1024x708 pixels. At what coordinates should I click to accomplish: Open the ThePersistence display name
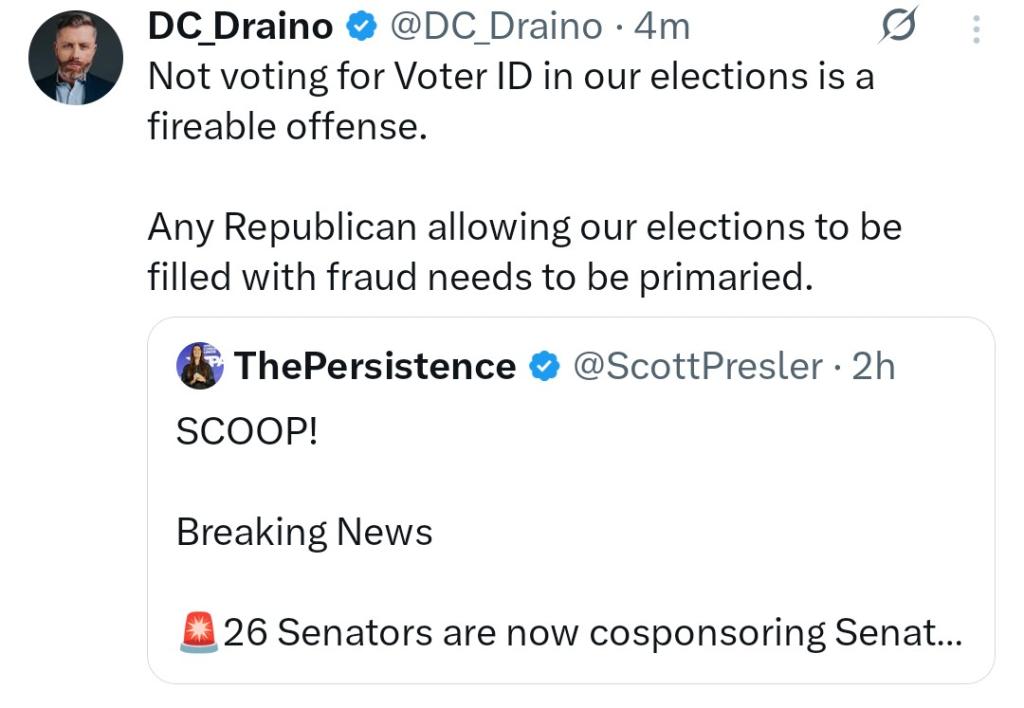click(x=375, y=367)
